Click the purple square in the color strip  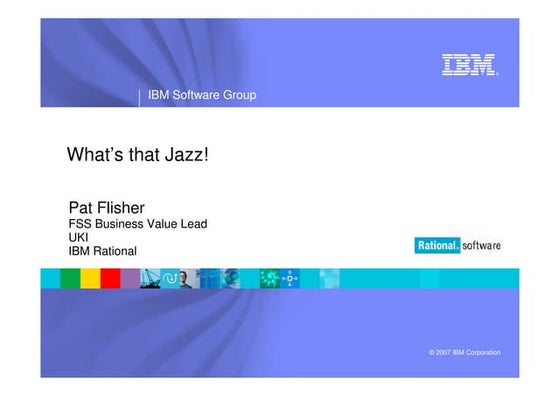[x=130, y=279]
